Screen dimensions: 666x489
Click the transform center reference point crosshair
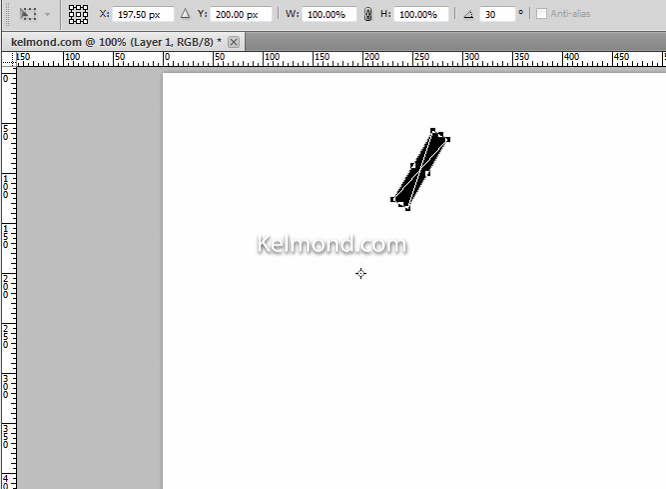361,274
